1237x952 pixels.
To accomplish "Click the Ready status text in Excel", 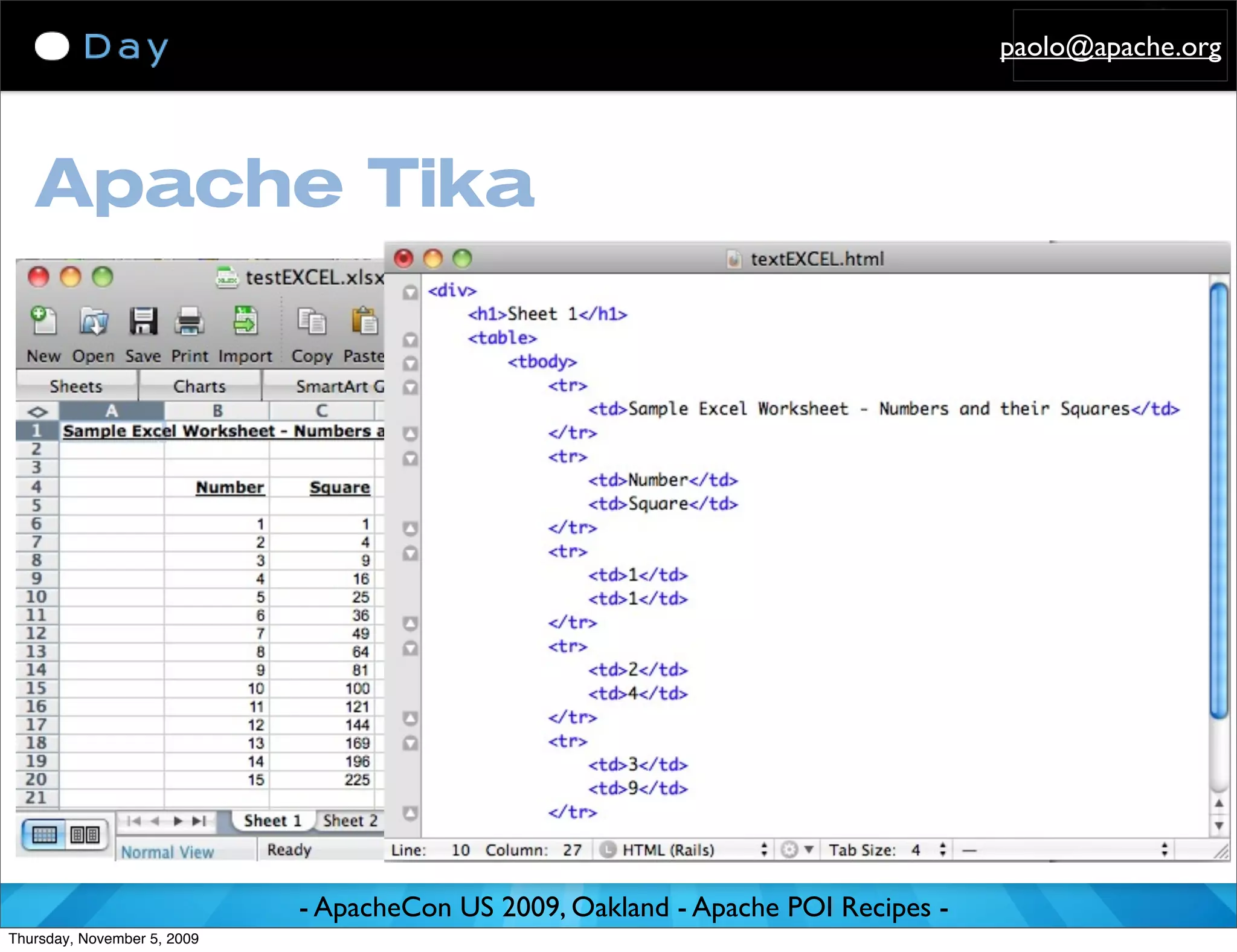I will click(x=289, y=850).
